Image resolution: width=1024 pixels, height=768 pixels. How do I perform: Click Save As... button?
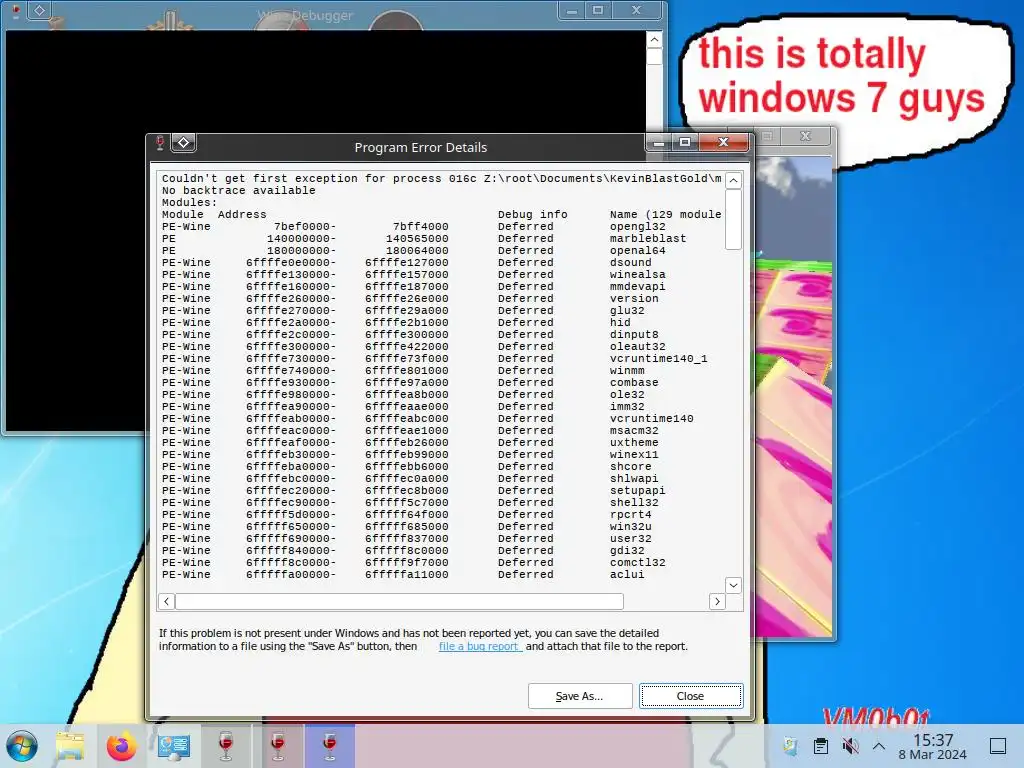tap(580, 696)
